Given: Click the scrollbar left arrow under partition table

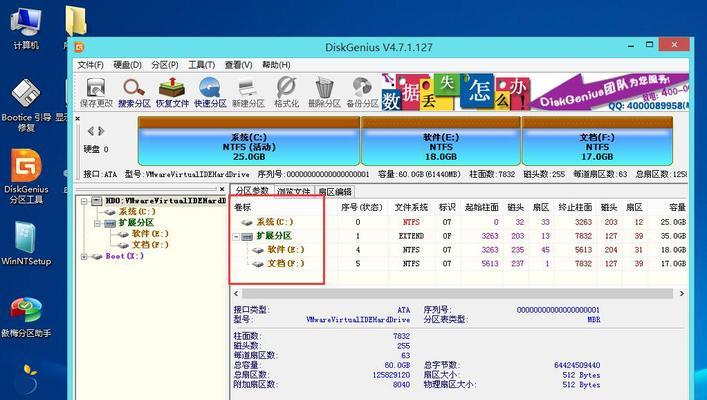Looking at the screenshot, I should (x=236, y=294).
